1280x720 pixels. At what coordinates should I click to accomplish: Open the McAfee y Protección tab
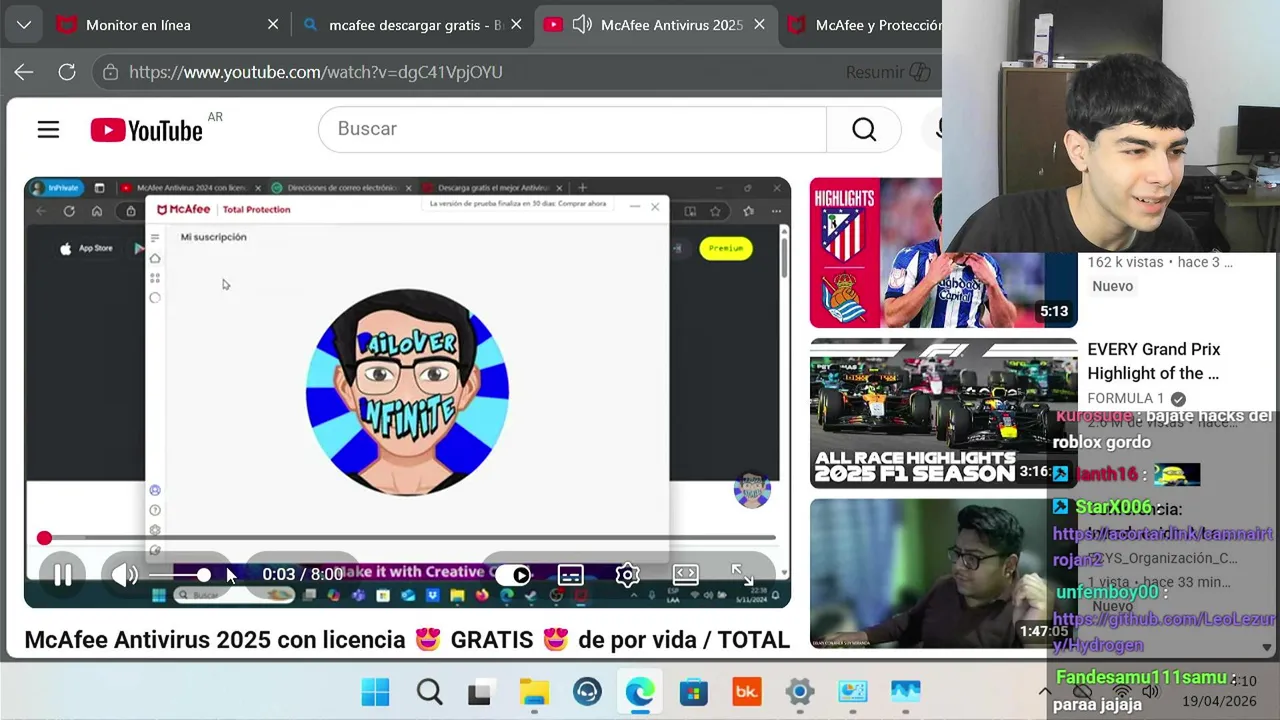865,25
